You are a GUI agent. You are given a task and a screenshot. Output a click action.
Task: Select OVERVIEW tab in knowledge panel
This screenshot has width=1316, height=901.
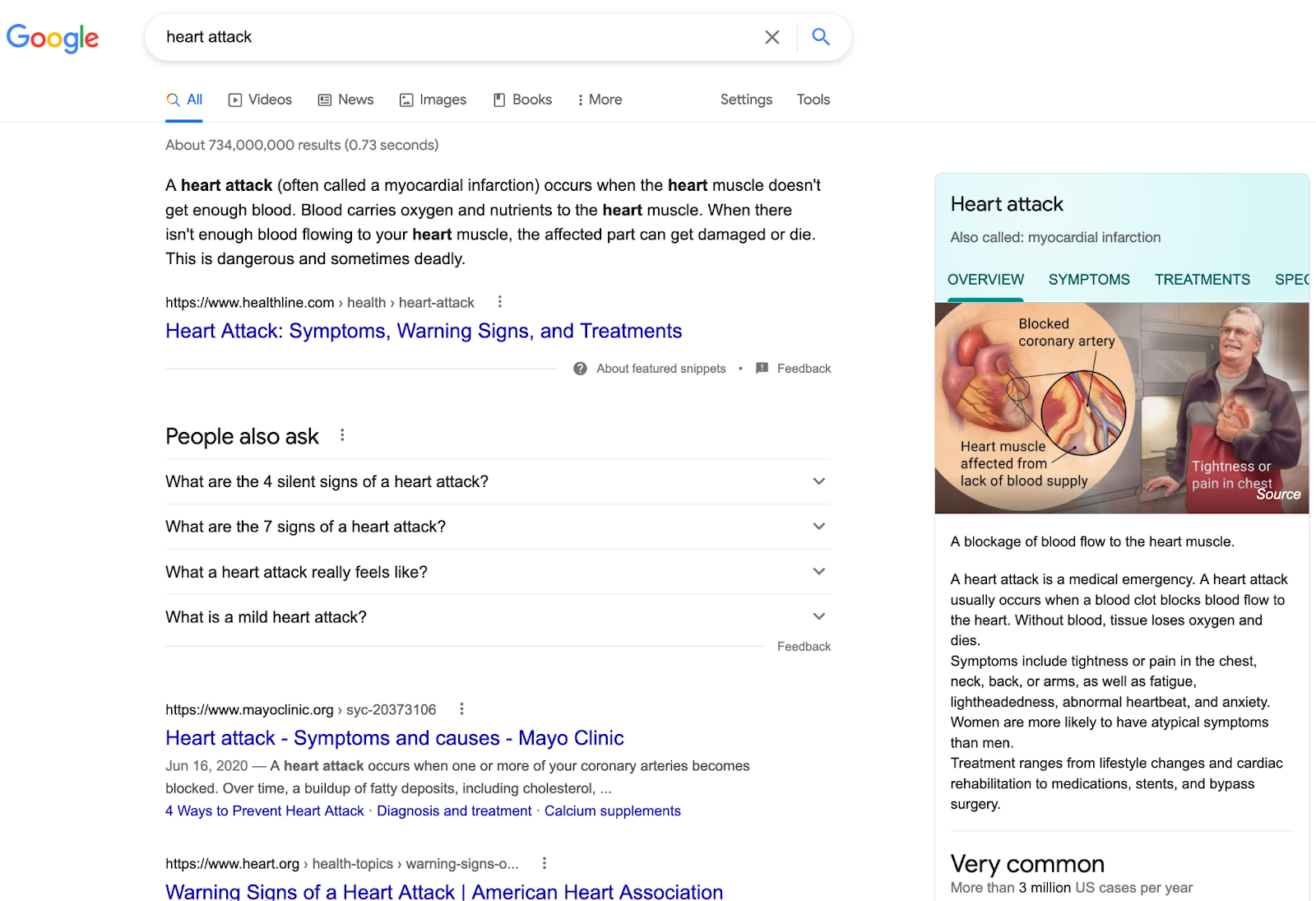click(985, 280)
